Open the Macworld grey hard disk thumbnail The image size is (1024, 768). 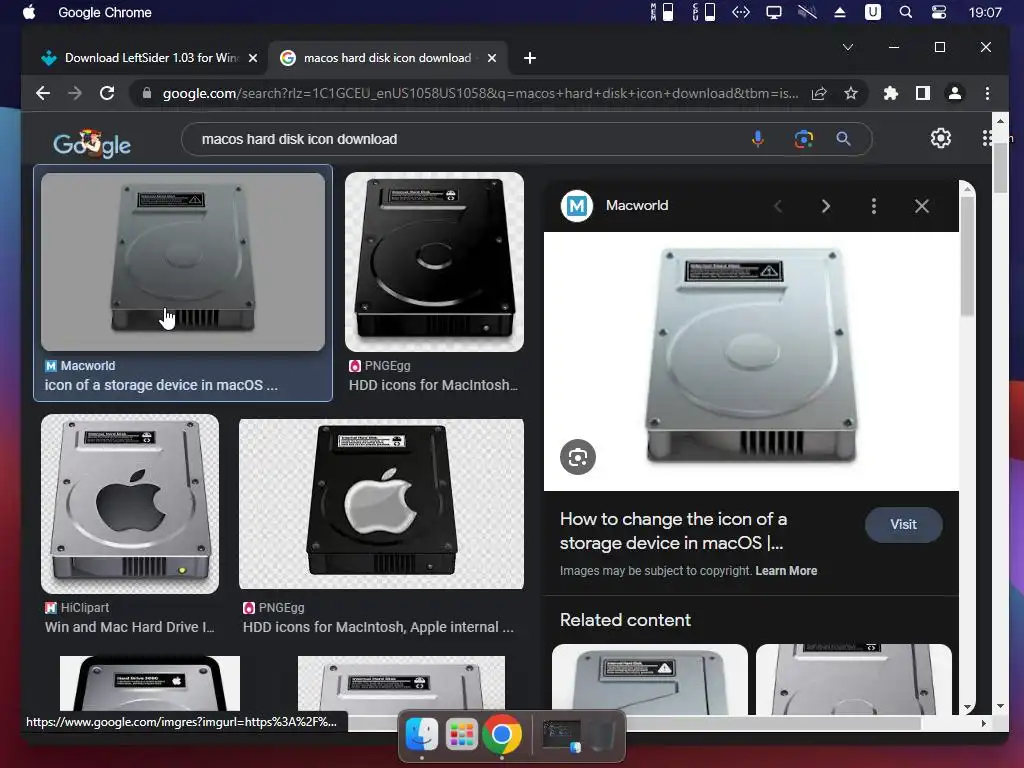click(x=183, y=261)
